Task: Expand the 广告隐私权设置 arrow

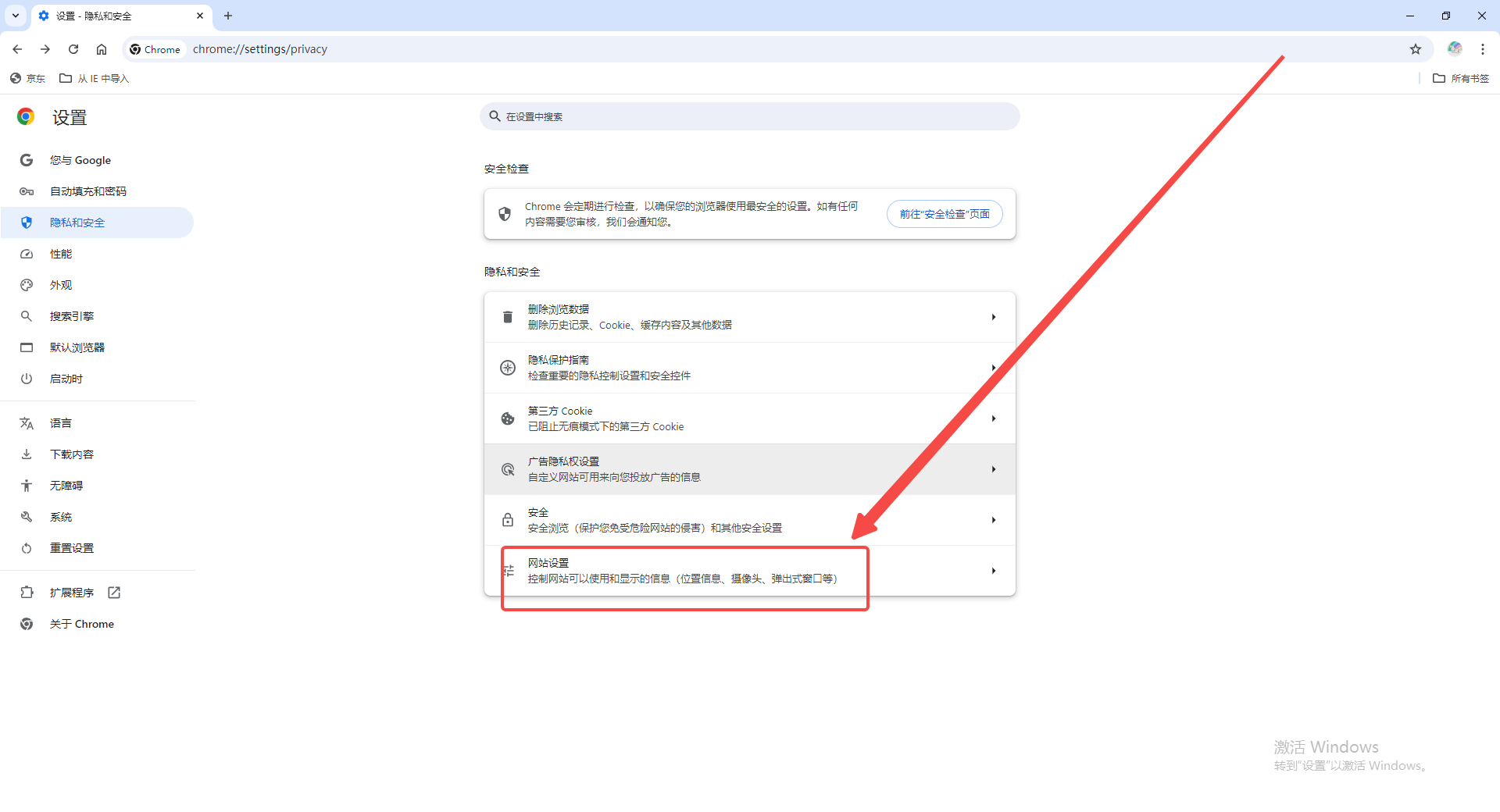Action: (x=994, y=469)
